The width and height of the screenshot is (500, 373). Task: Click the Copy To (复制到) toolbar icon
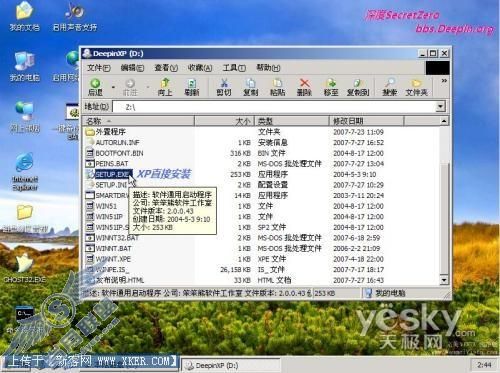point(358,87)
